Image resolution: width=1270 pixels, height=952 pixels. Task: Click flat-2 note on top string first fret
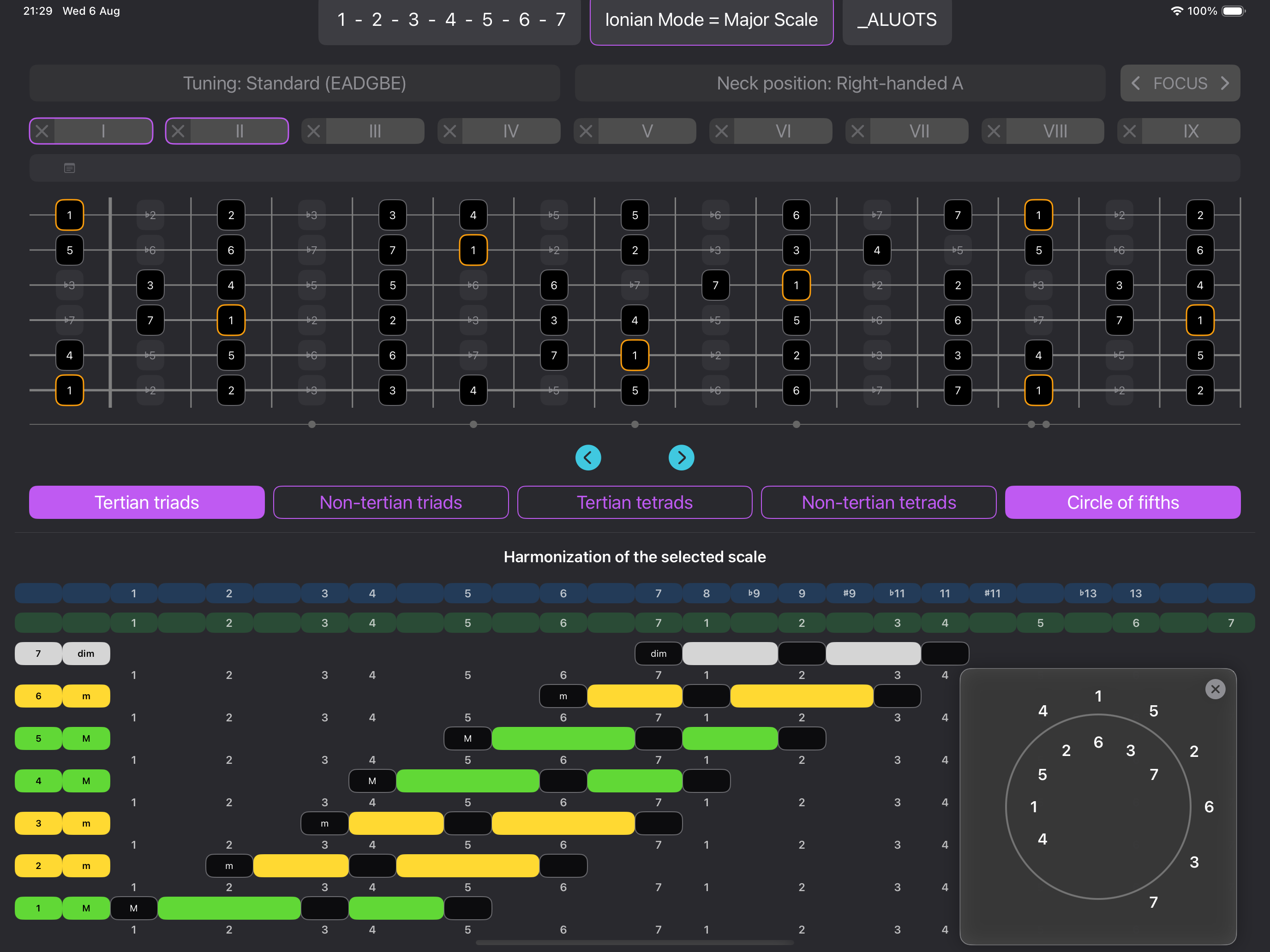[x=150, y=215]
